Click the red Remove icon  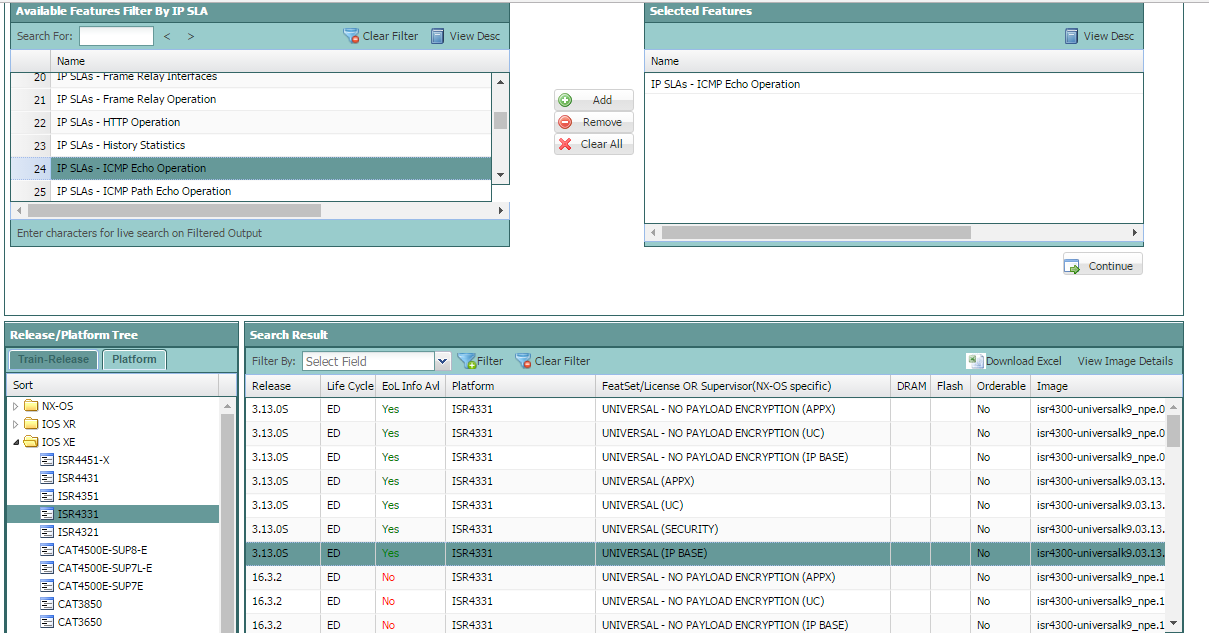tap(565, 122)
